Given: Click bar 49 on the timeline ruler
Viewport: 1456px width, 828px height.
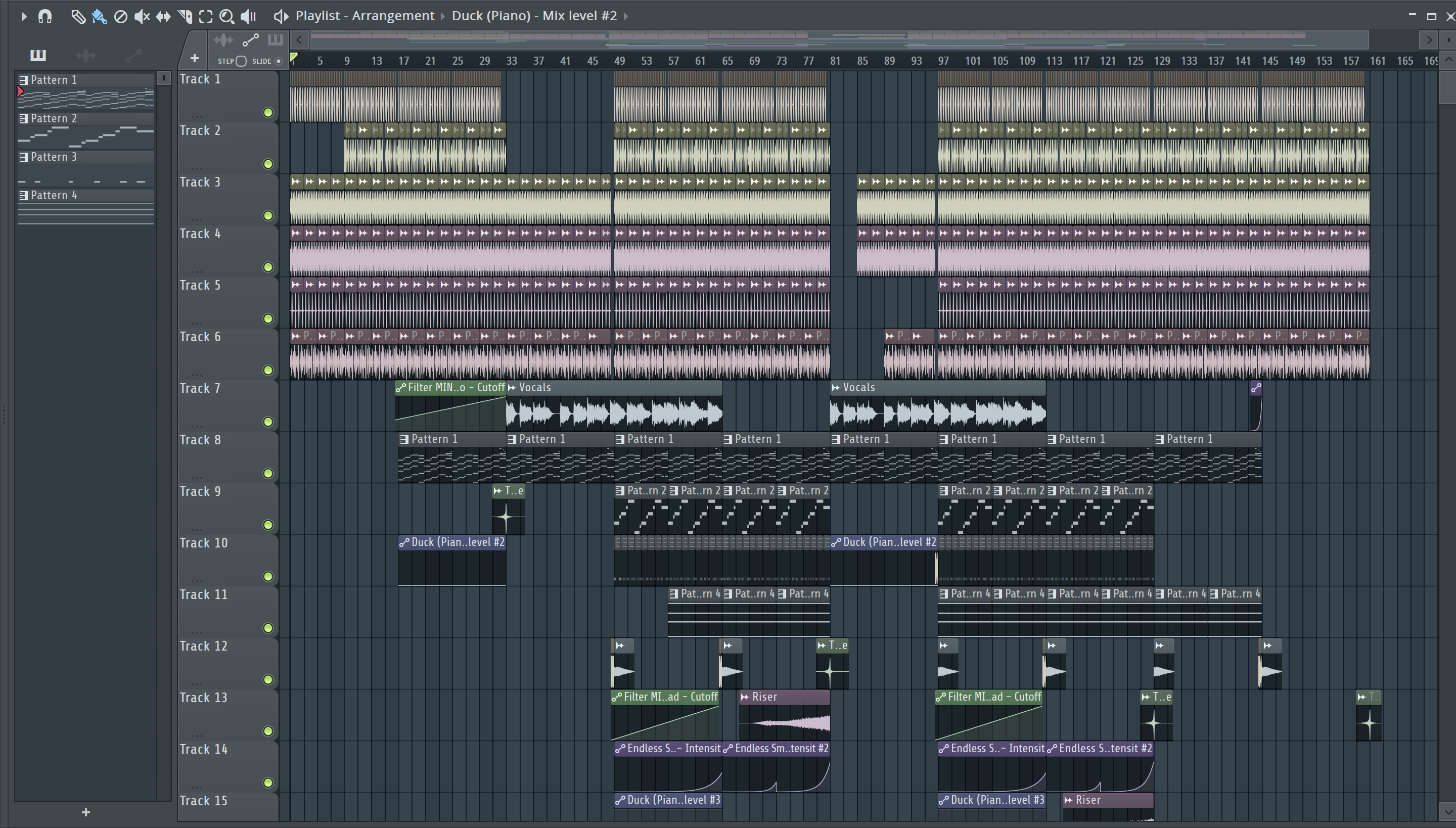Looking at the screenshot, I should 619,61.
